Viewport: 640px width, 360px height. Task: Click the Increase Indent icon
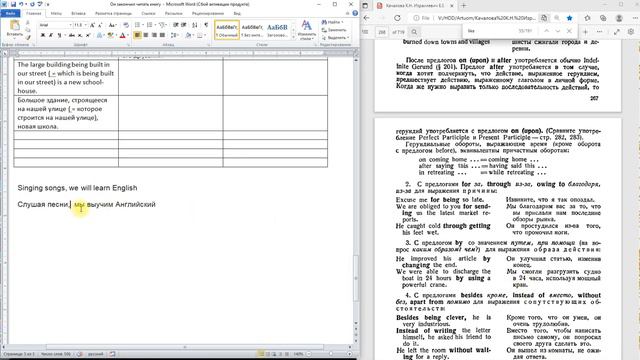[x=184, y=25]
